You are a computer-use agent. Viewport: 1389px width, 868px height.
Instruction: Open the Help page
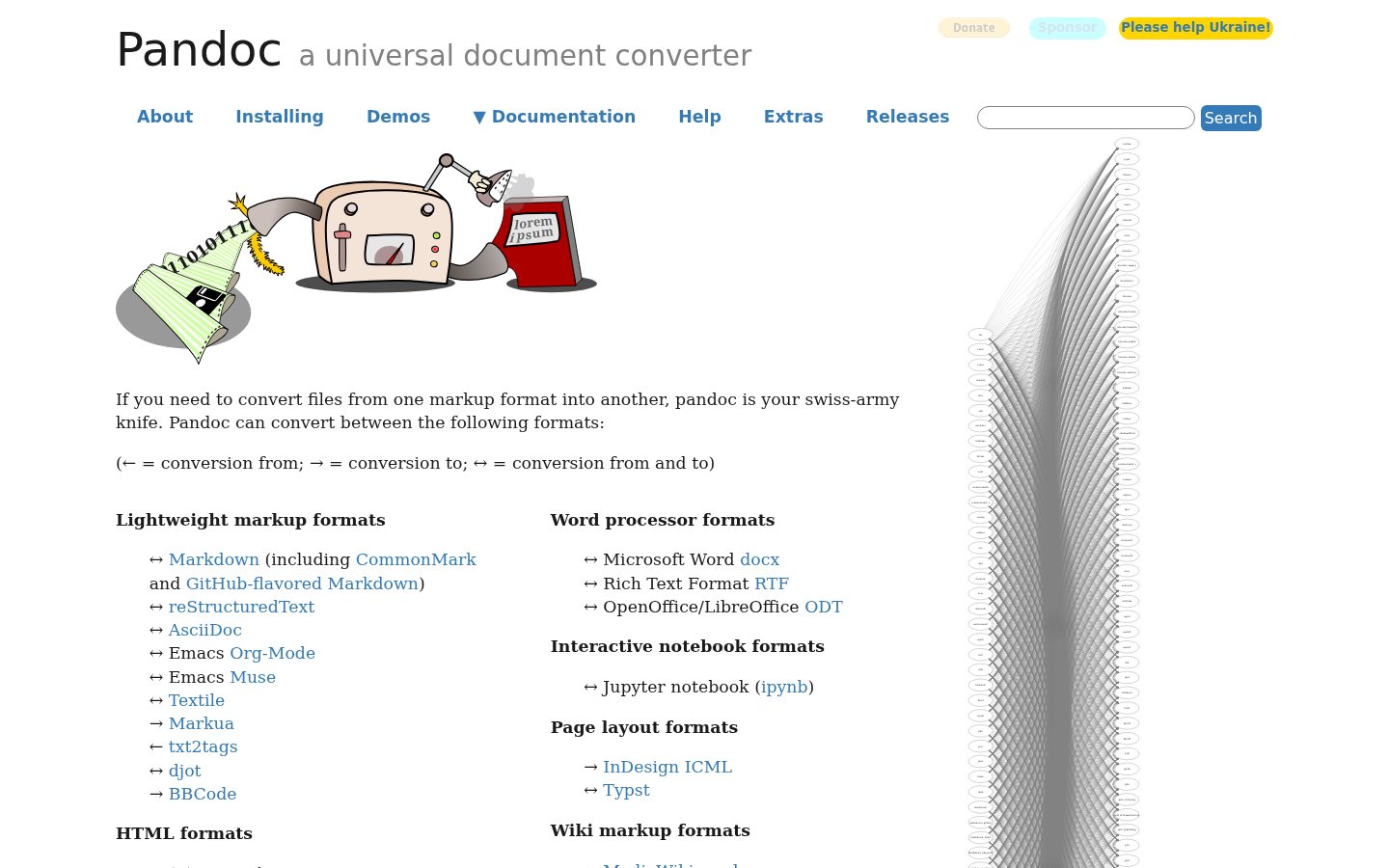[x=699, y=117]
